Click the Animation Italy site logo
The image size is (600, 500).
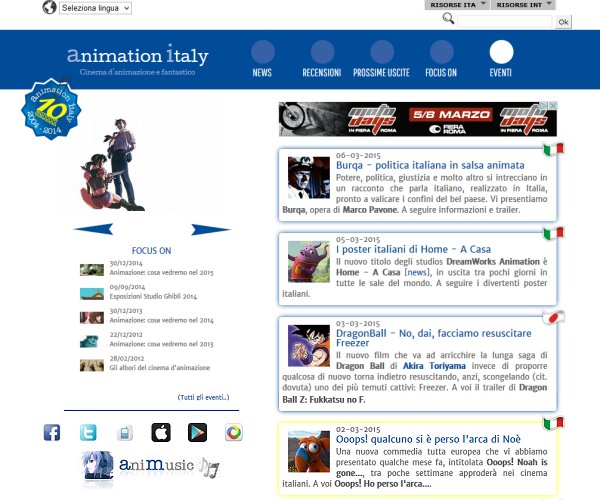pos(138,59)
